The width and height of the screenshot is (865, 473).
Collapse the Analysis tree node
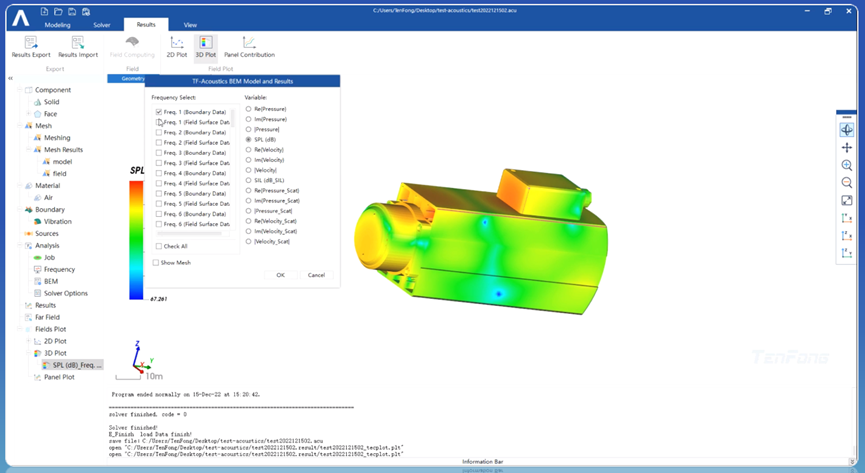tap(20, 246)
